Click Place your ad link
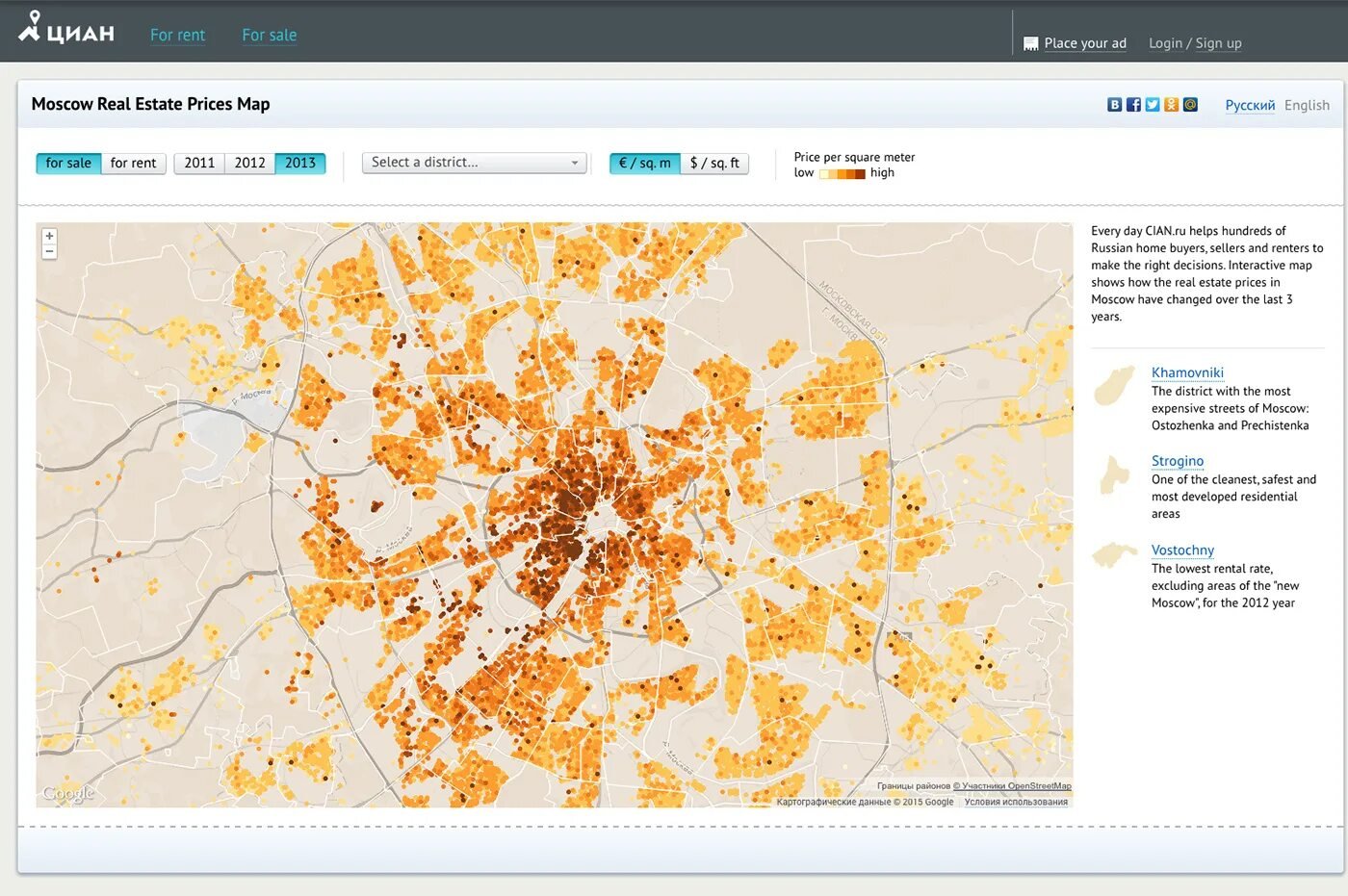The width and height of the screenshot is (1348, 896). click(1085, 43)
